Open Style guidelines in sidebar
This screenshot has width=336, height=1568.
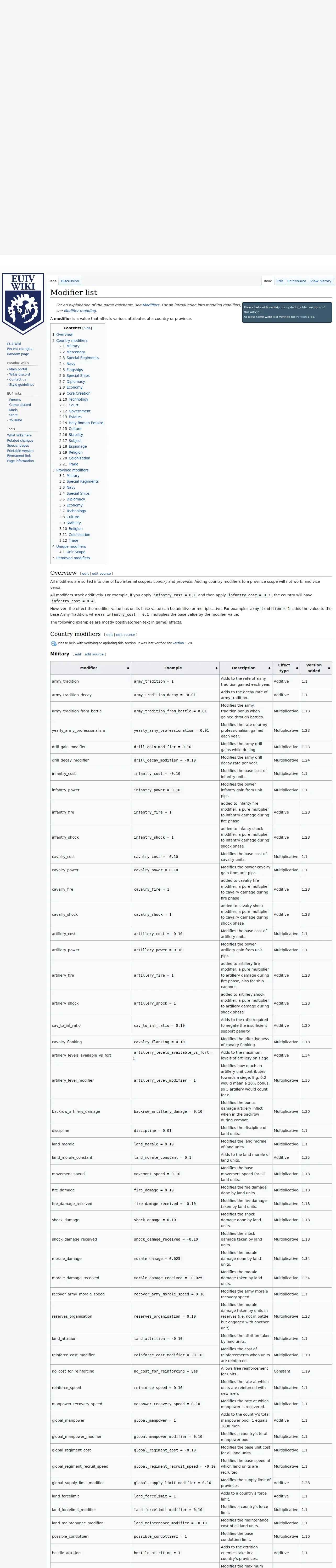click(x=21, y=385)
